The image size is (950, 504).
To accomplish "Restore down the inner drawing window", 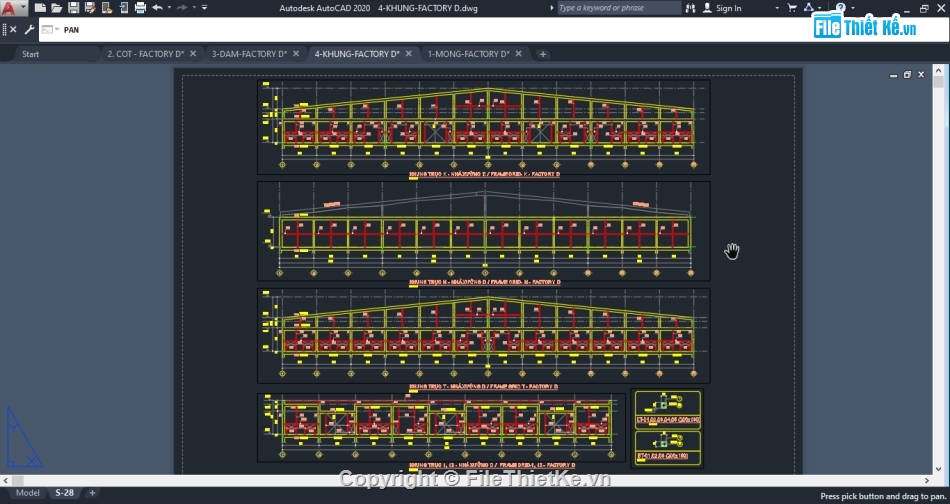I will 907,75.
